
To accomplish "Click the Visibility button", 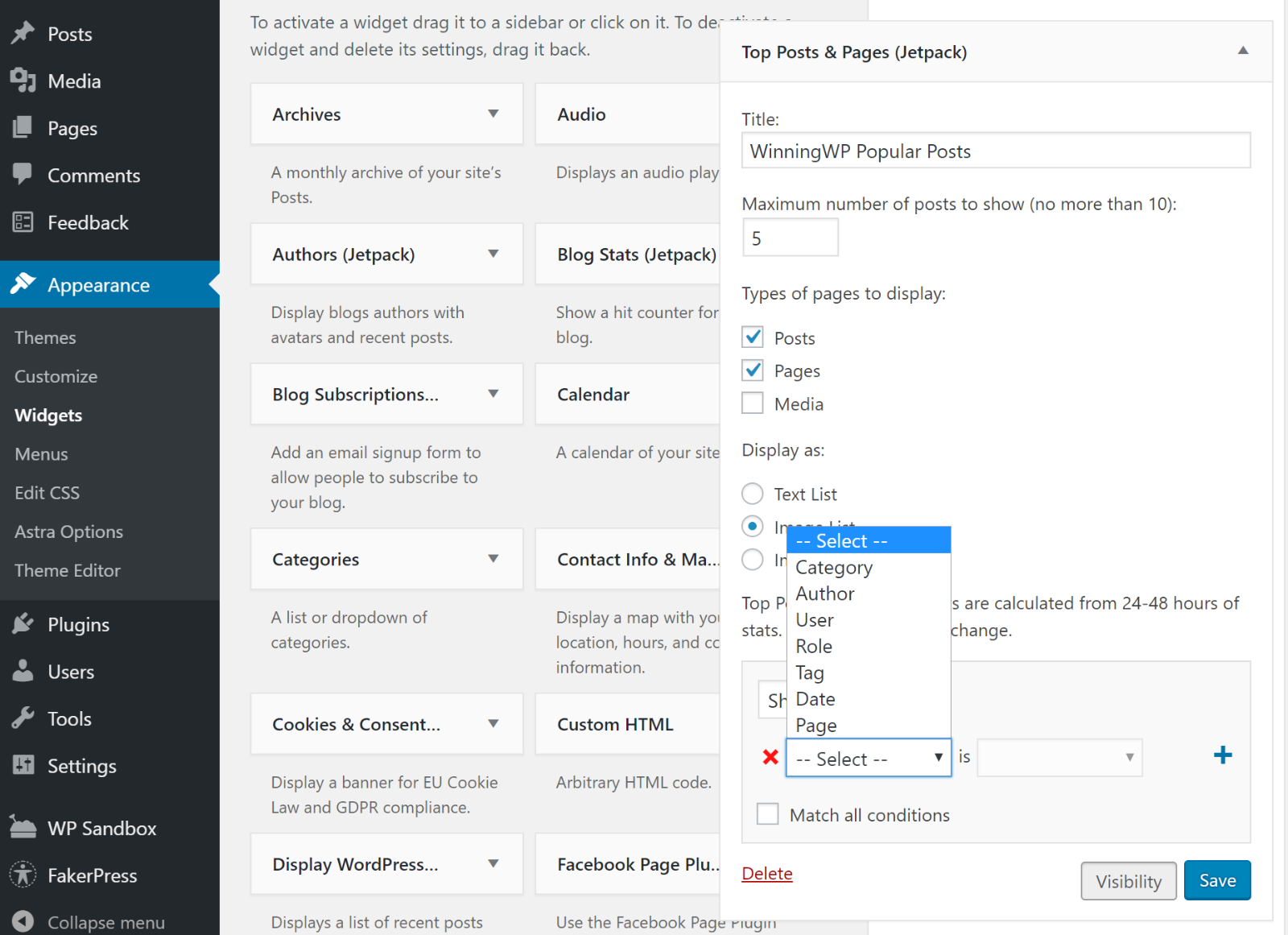I will tap(1129, 881).
